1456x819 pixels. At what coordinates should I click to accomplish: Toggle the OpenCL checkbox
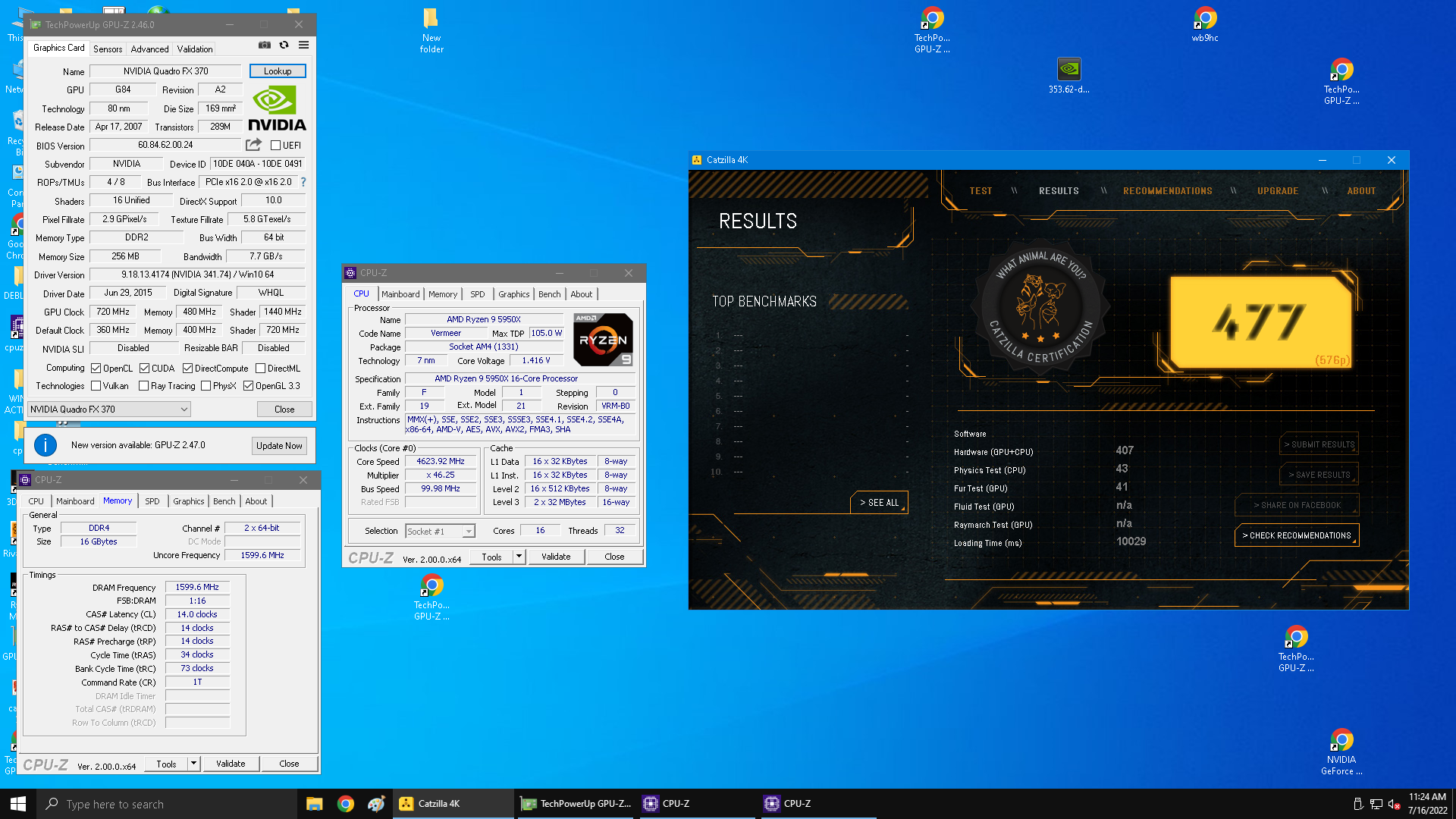click(96, 369)
